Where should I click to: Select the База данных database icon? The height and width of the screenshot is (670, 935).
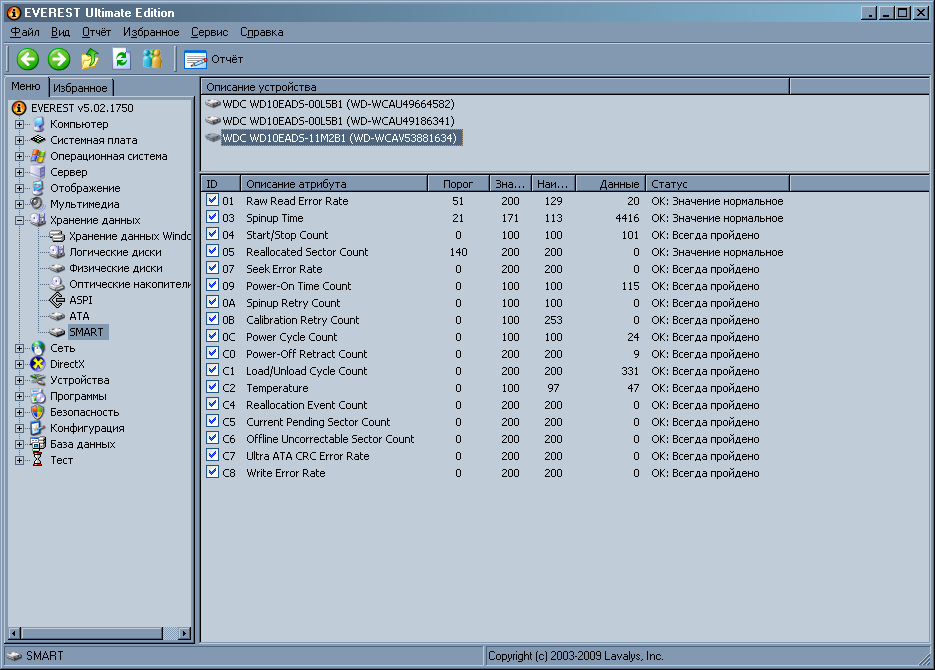click(38, 444)
